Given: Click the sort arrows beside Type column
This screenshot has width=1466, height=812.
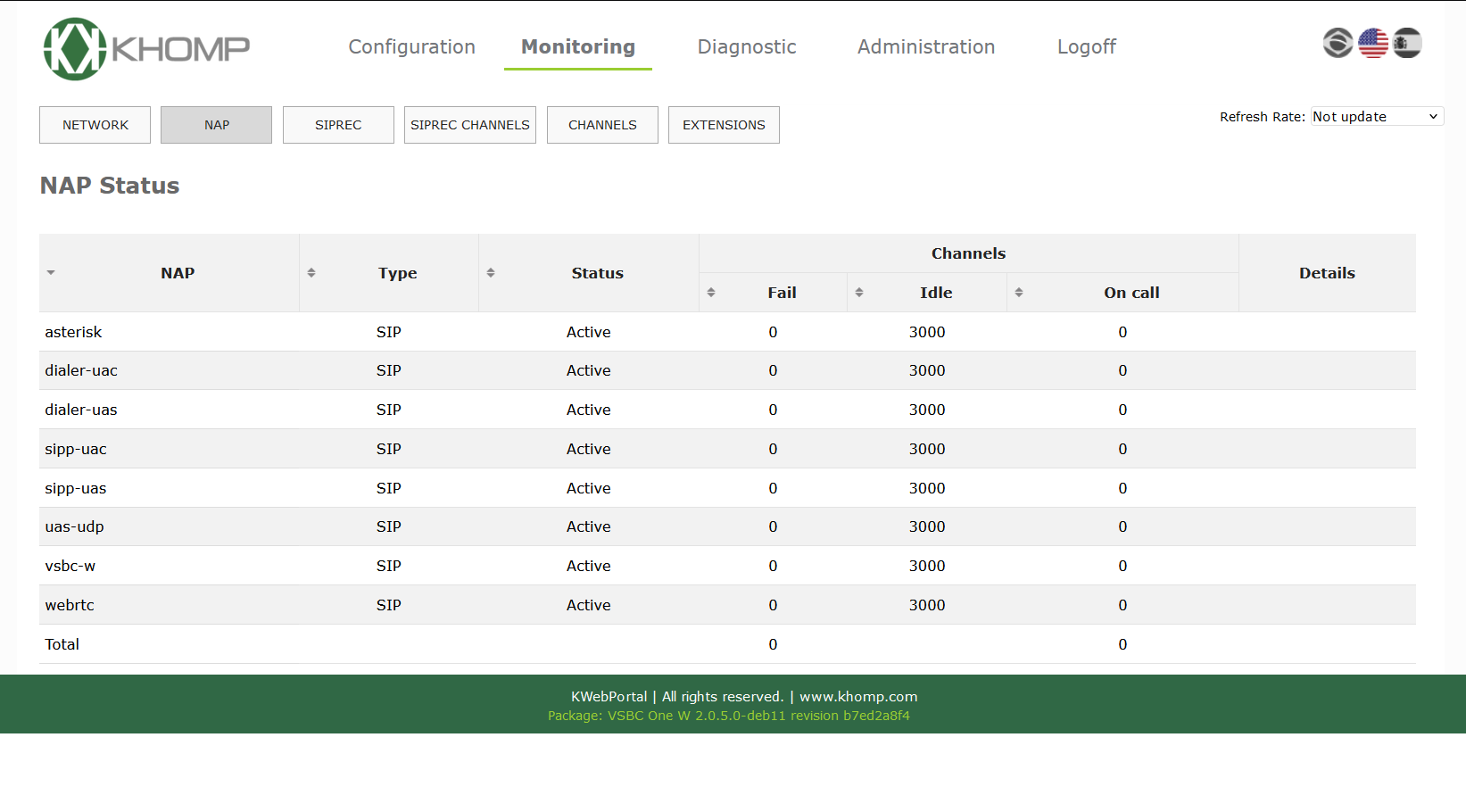Looking at the screenshot, I should click(x=311, y=273).
